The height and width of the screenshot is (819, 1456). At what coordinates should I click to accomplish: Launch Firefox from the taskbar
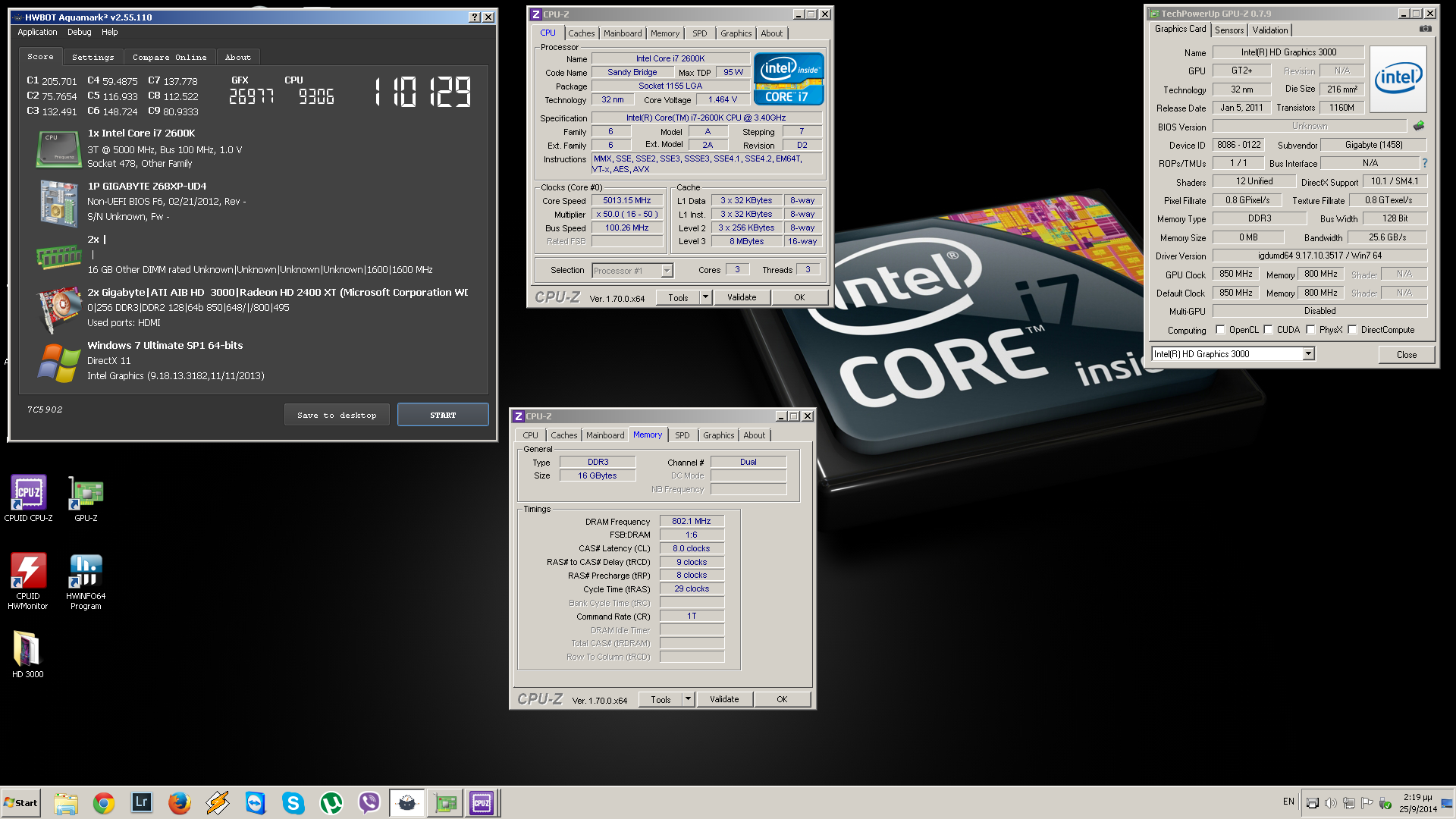click(180, 802)
